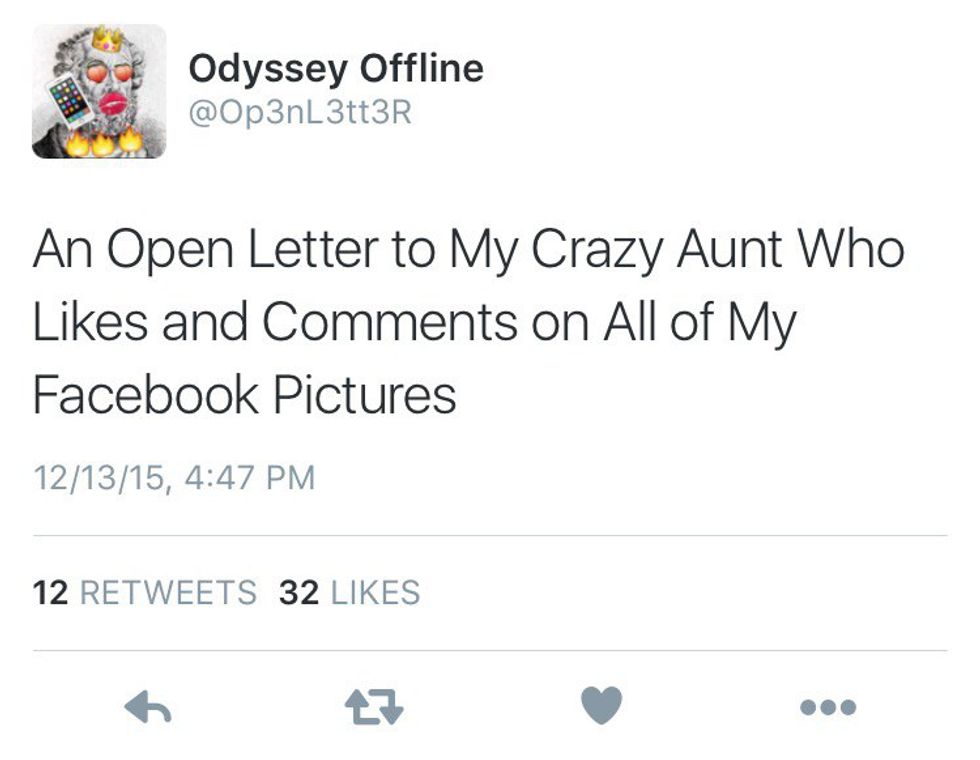Click the number 32 in like count
The image size is (980, 760).
pos(299,593)
